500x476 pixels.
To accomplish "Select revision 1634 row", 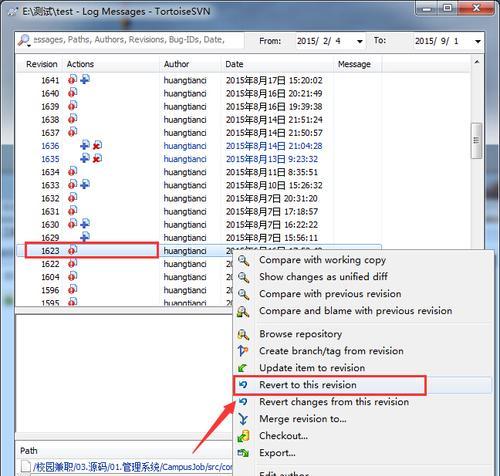I will [199, 172].
